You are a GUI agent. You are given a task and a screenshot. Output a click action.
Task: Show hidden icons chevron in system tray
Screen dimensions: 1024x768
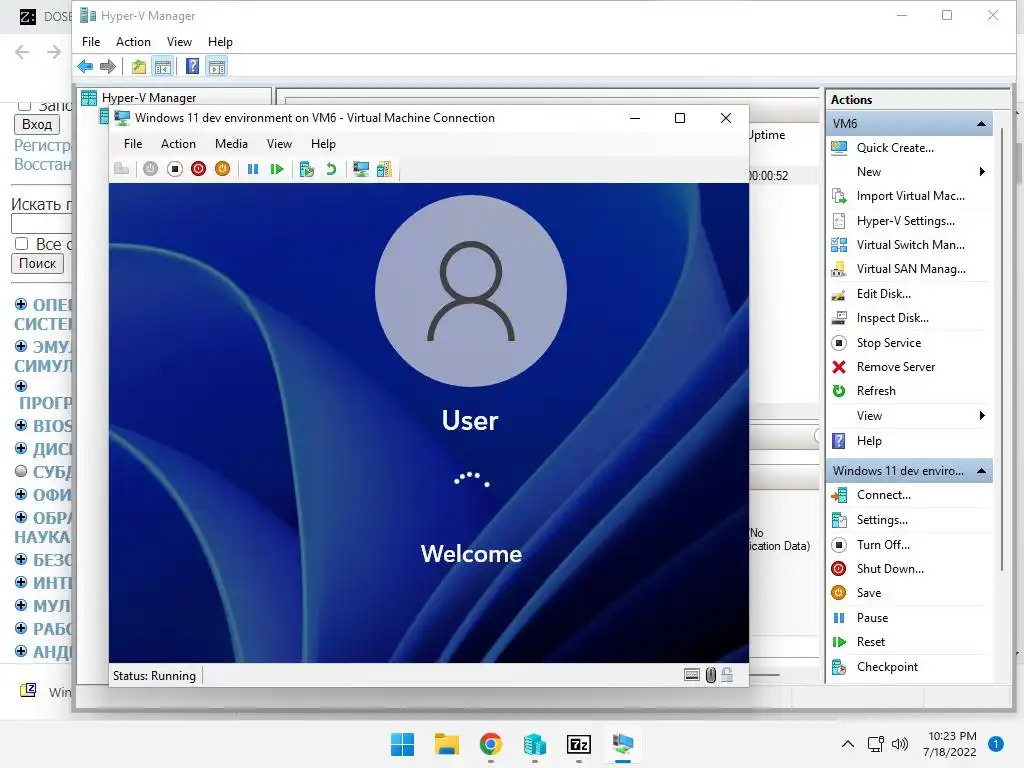point(848,744)
